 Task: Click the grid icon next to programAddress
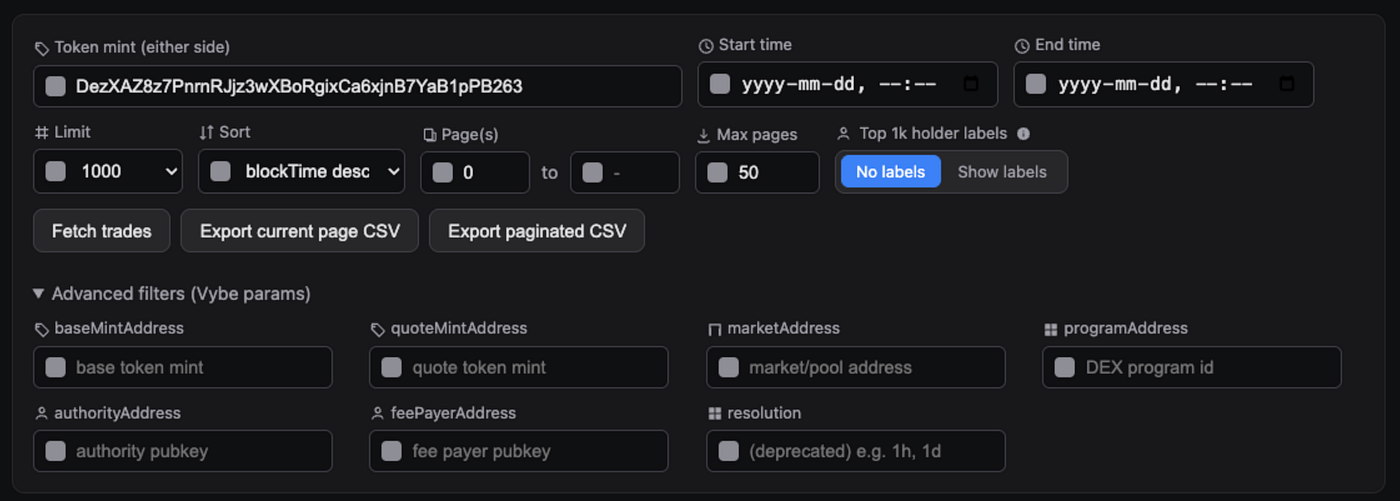pos(1050,329)
